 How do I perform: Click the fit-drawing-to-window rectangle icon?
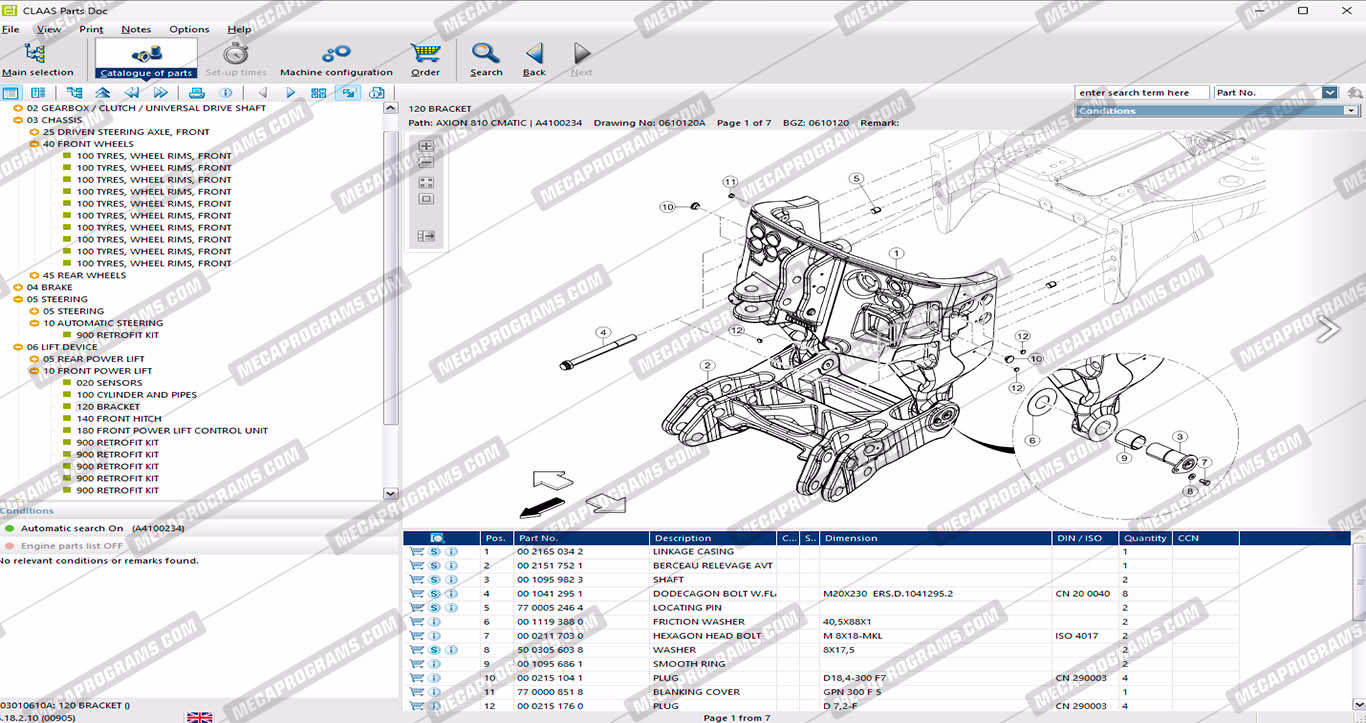[x=426, y=199]
